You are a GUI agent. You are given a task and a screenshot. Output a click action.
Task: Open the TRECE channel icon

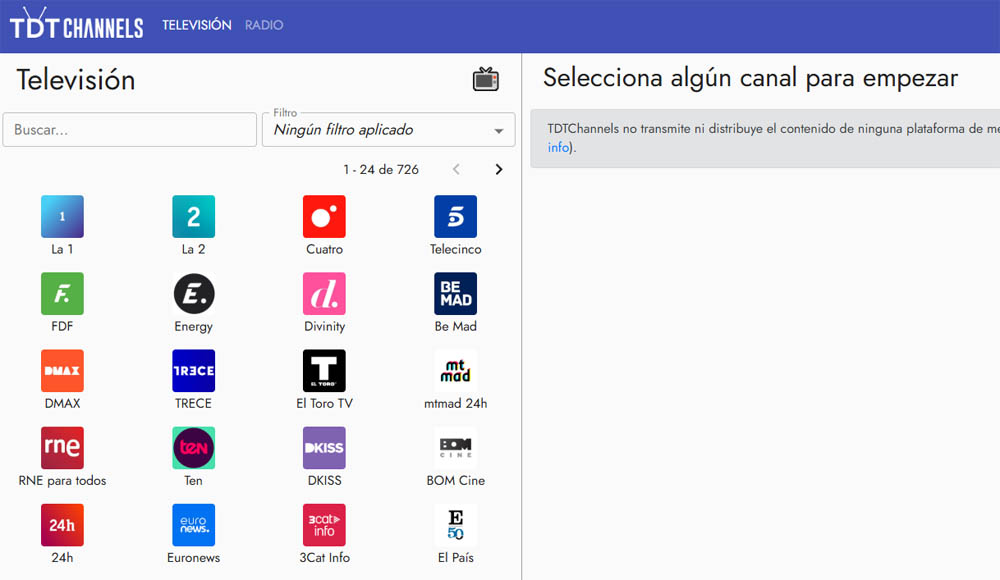click(193, 371)
